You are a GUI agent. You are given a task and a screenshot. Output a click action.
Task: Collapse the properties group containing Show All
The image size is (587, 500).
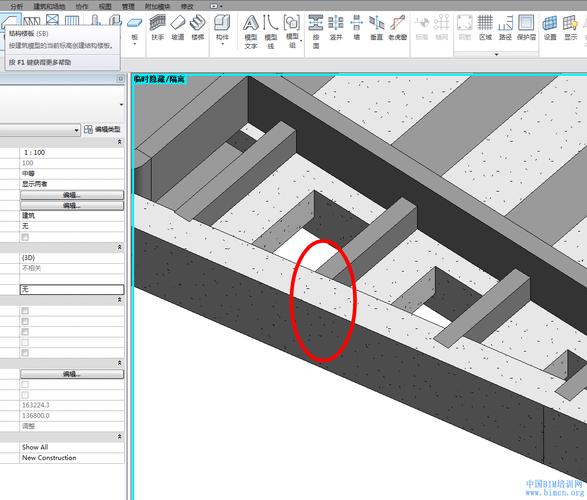[120, 436]
